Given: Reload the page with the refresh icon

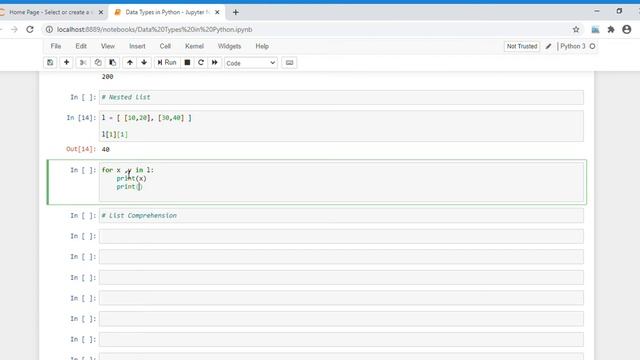Looking at the screenshot, I should tap(30, 29).
